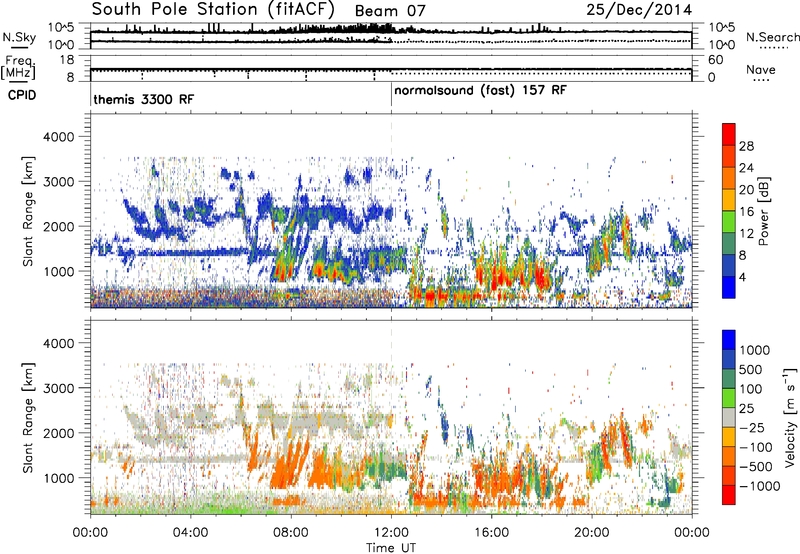Click the 'N.Search' legend label
This screenshot has height=554, width=800.
tap(772, 37)
